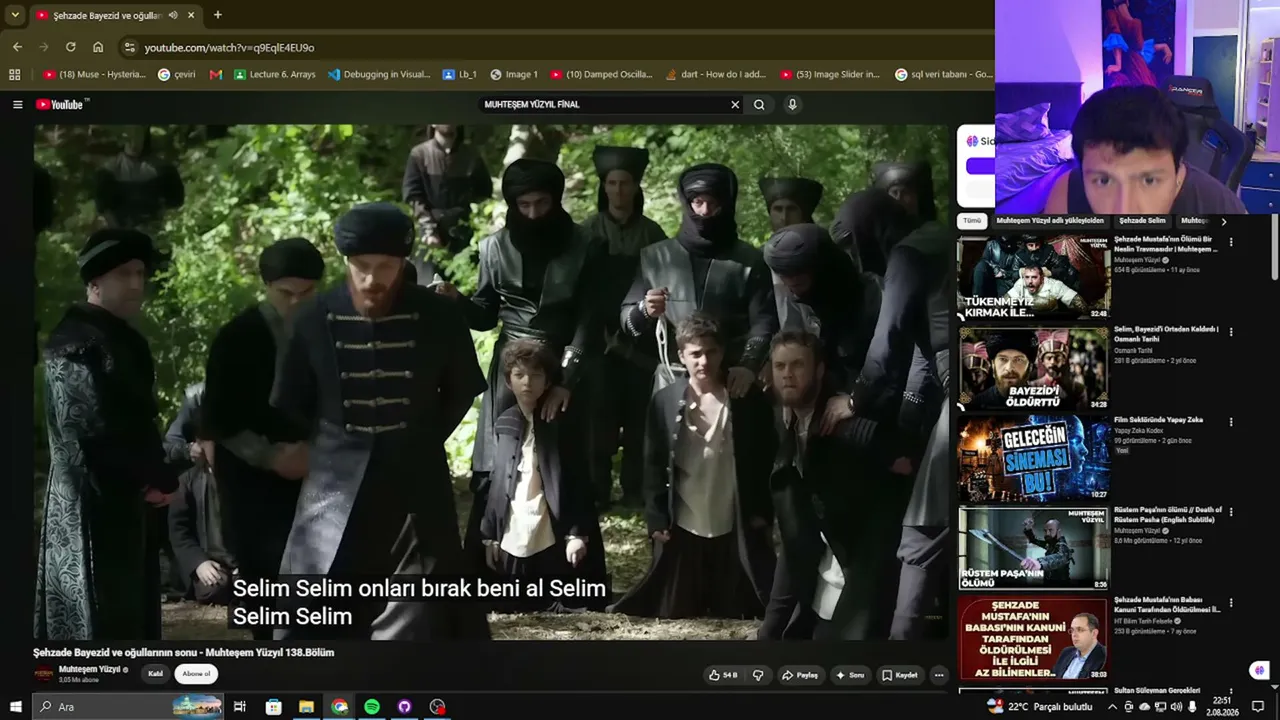This screenshot has height=720, width=1280.
Task: Show more filter chips with arrow
Action: (1223, 221)
